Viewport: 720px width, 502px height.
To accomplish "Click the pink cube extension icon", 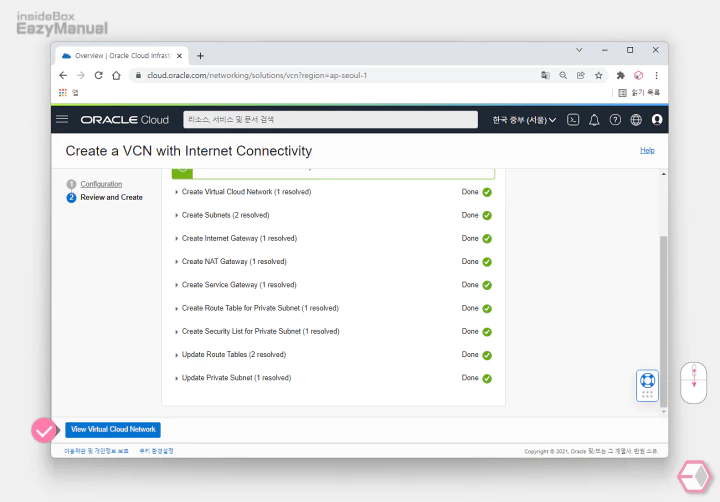I will click(638, 75).
